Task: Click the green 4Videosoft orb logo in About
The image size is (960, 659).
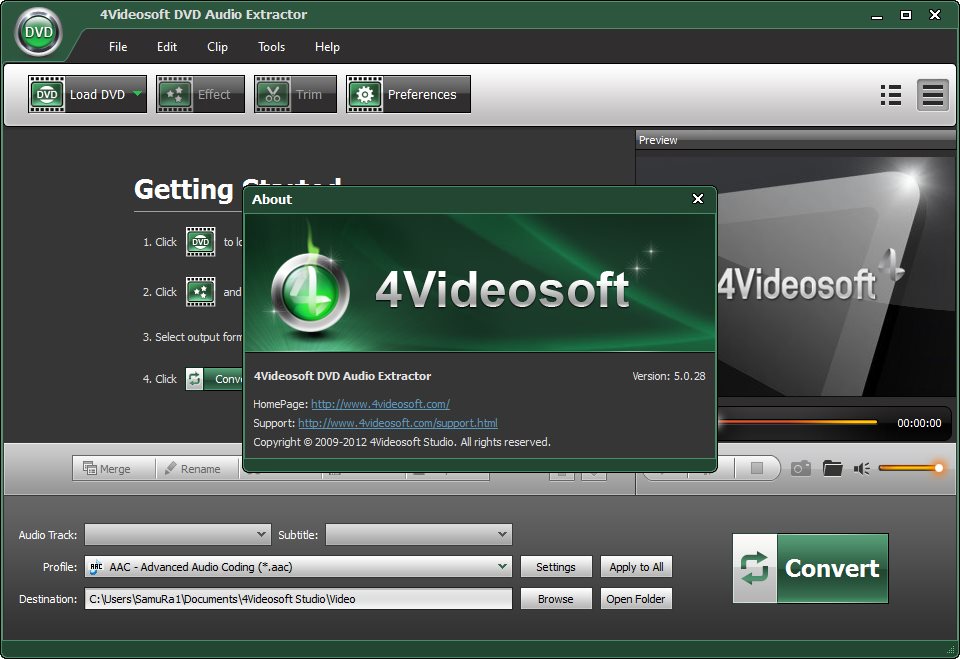Action: coord(310,291)
